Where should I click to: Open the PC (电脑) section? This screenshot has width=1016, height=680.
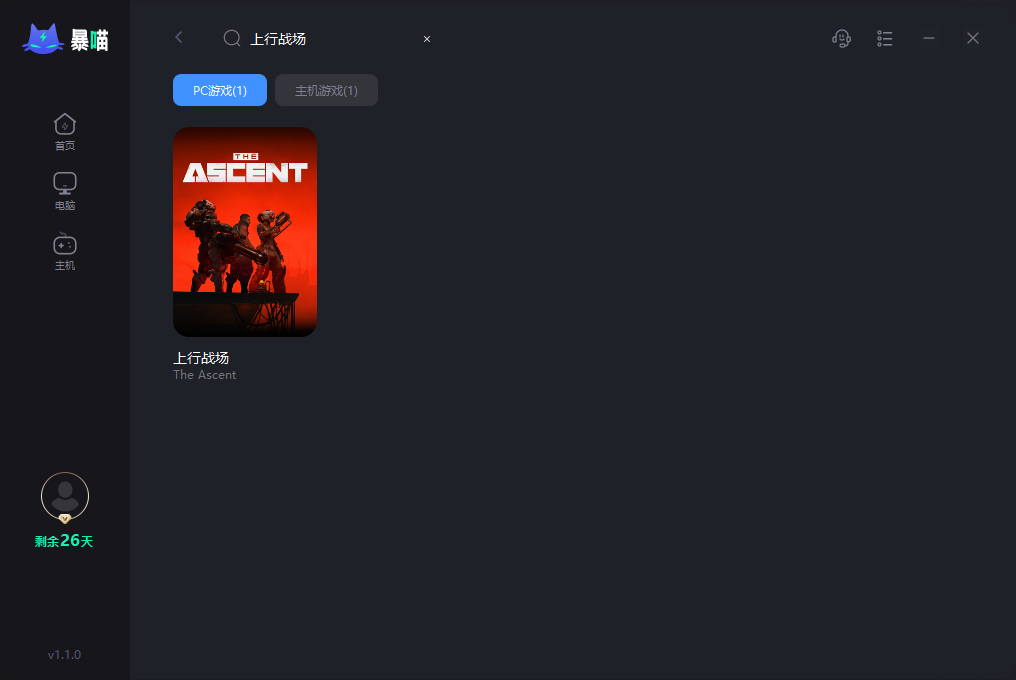[x=65, y=192]
